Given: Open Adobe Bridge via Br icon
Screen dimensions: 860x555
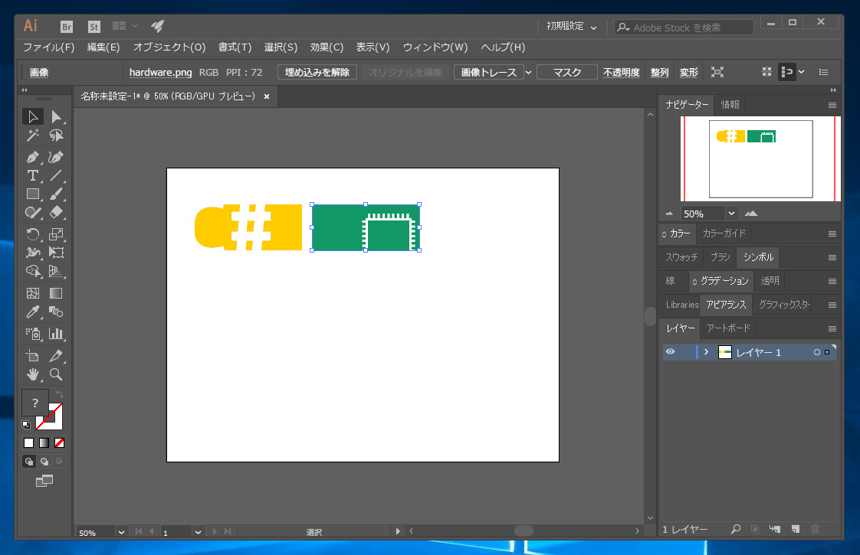Looking at the screenshot, I should [66, 26].
